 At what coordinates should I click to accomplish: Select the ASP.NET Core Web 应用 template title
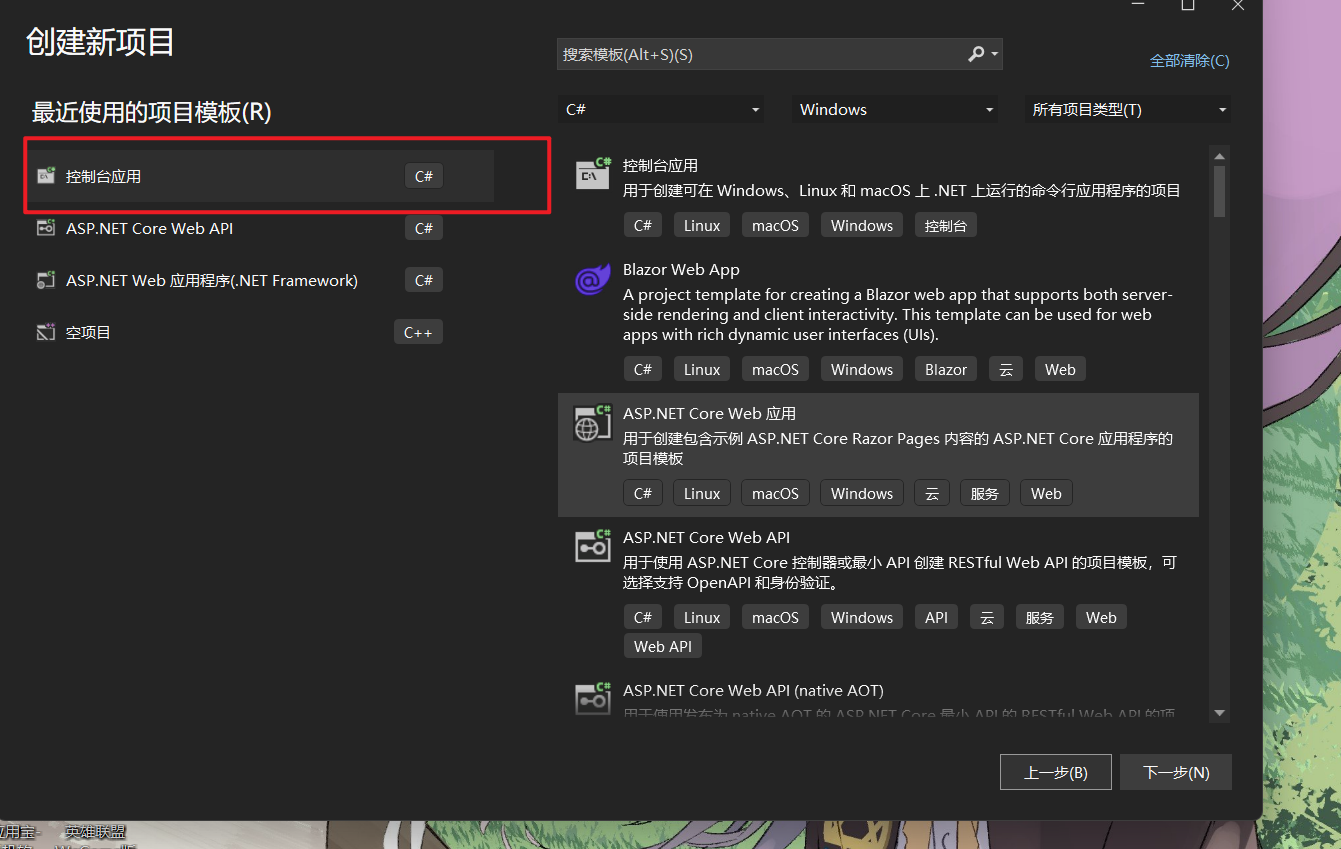click(709, 413)
